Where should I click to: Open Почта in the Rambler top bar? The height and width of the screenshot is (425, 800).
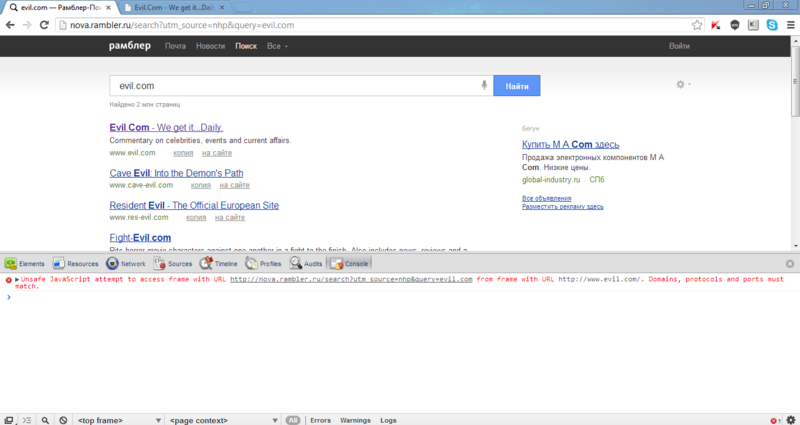click(x=176, y=46)
